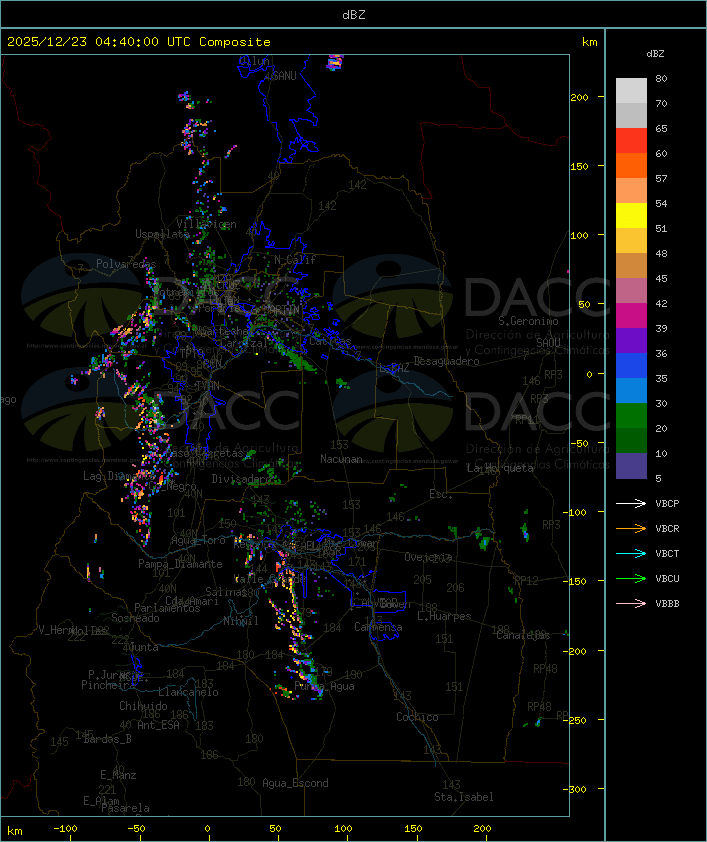Click the VBBB legend label
This screenshot has width=707, height=842.
(667, 603)
